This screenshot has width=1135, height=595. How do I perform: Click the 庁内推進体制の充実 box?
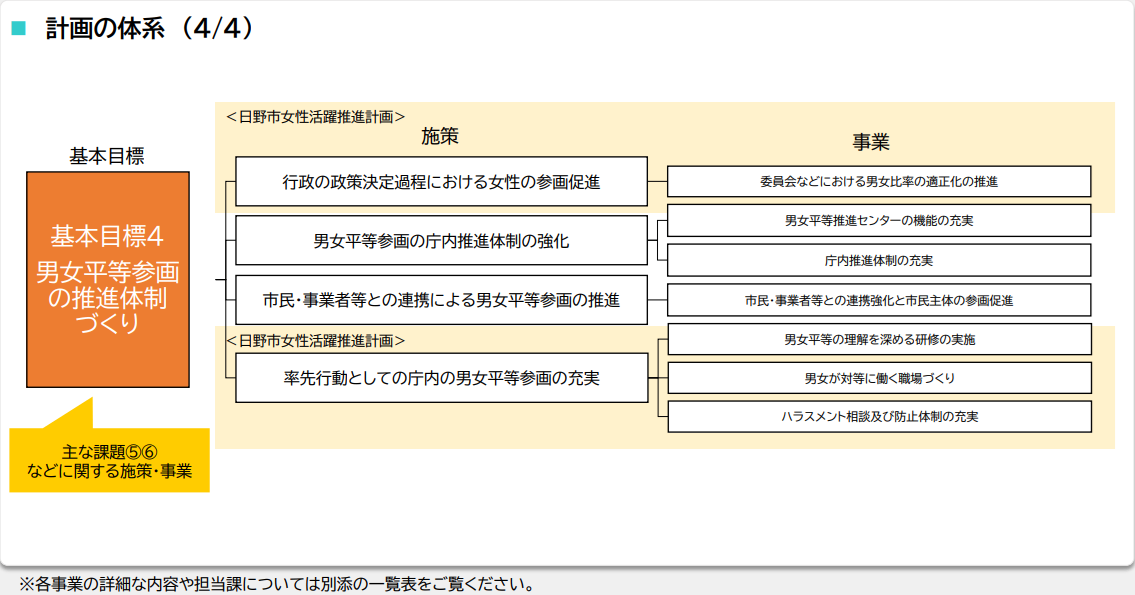[878, 260]
